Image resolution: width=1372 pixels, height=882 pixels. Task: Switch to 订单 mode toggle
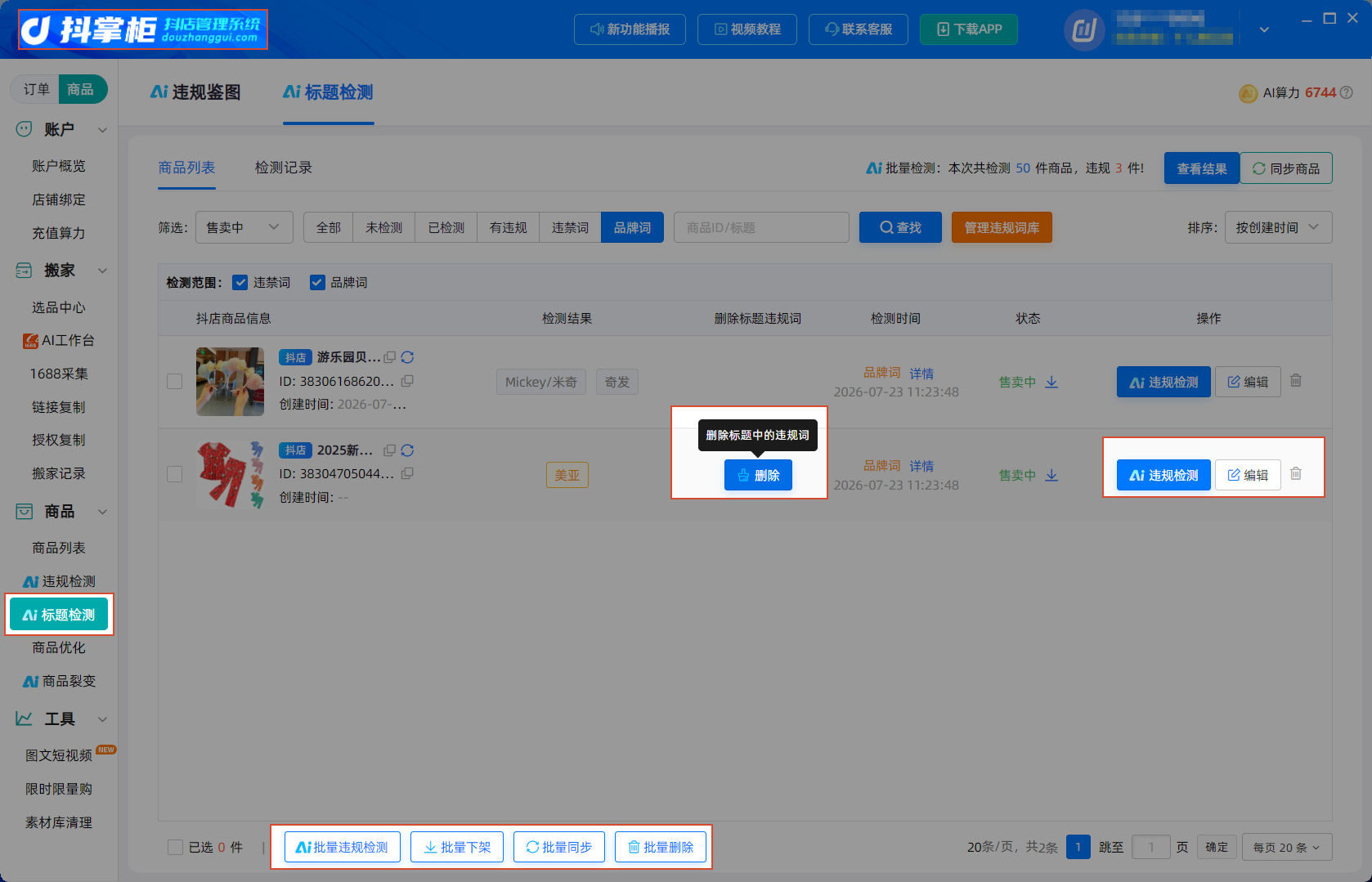(x=36, y=89)
